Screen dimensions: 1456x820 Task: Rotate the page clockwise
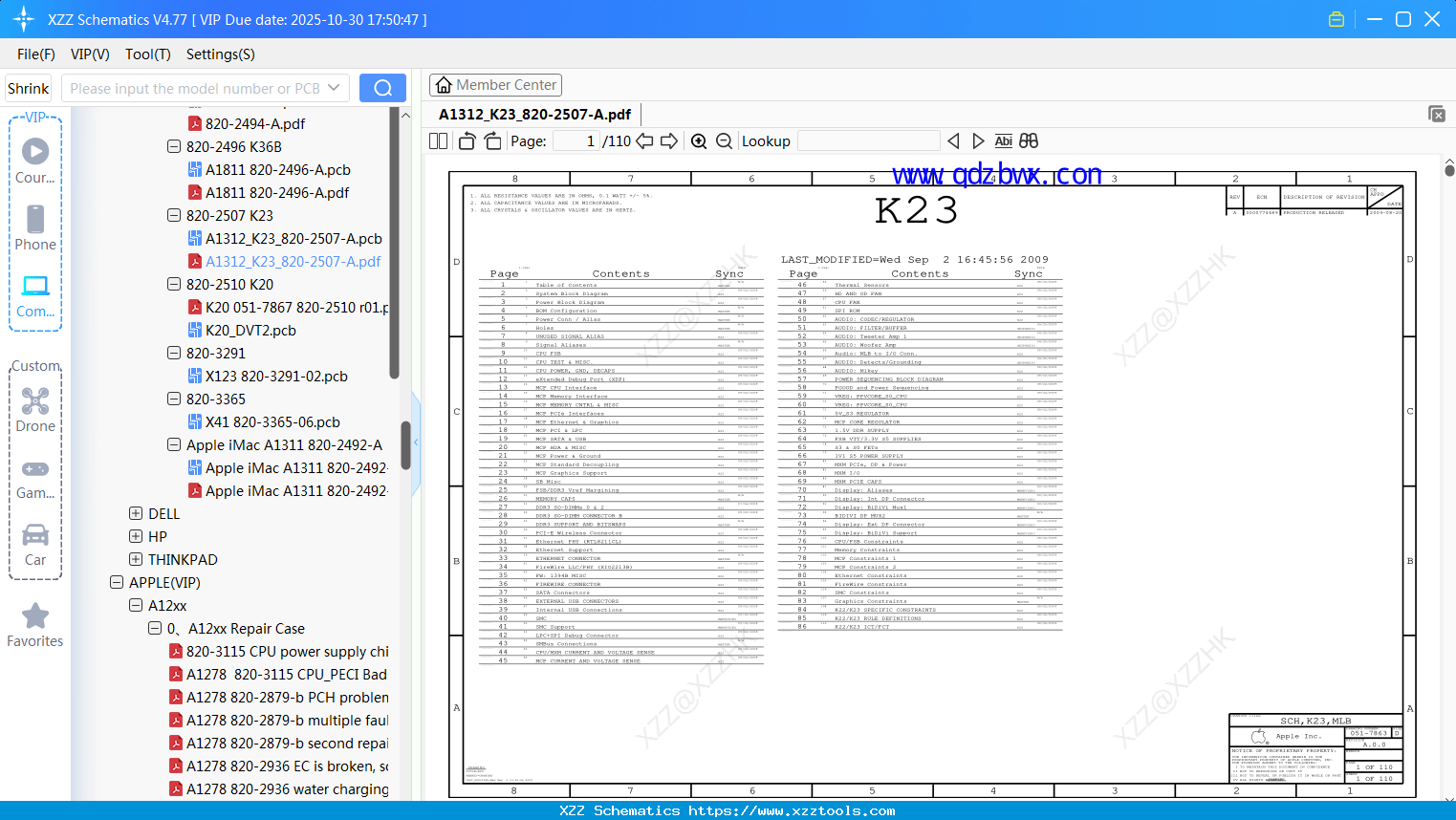(x=492, y=141)
